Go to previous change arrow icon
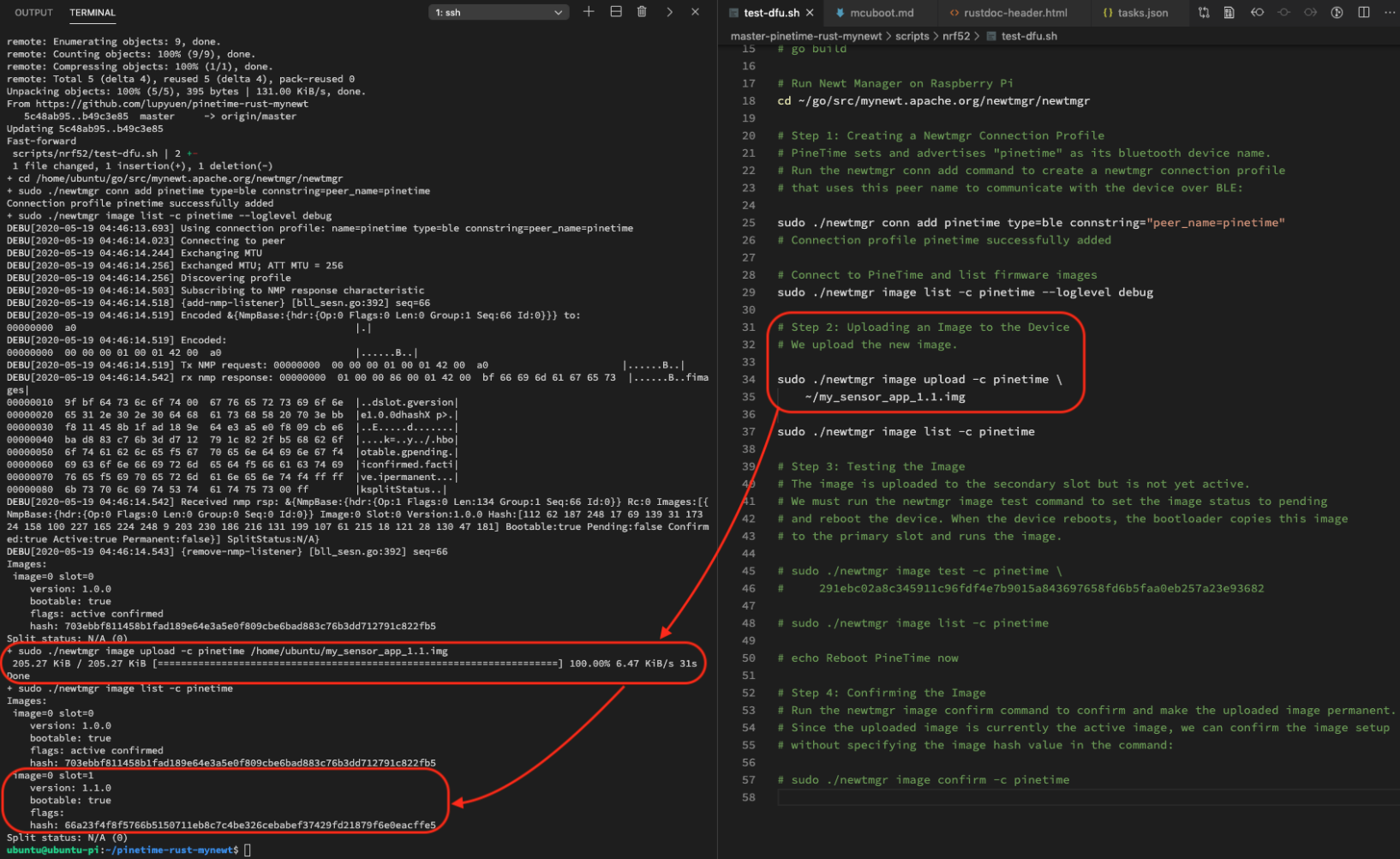1400x859 pixels. [1257, 13]
